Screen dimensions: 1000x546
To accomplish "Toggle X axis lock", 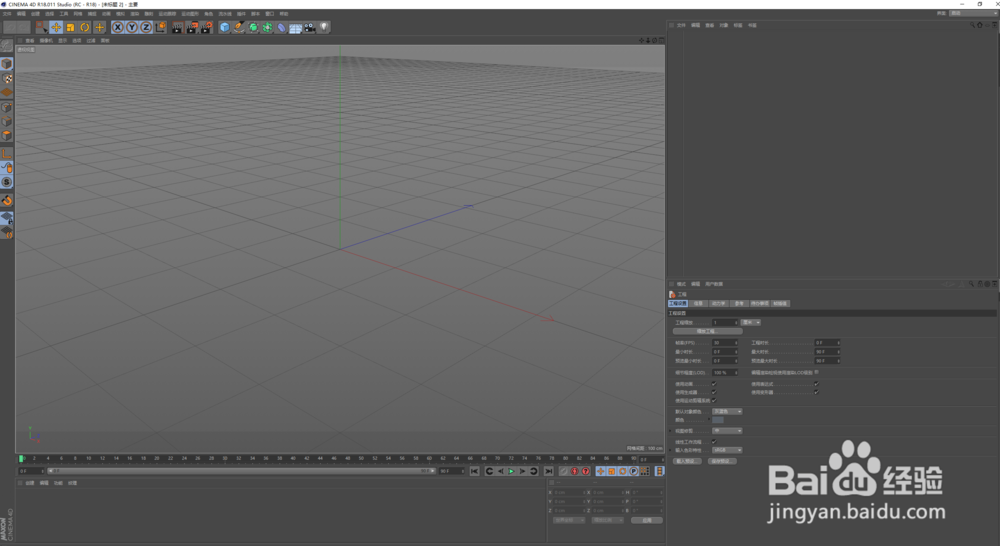I will (x=117, y=27).
